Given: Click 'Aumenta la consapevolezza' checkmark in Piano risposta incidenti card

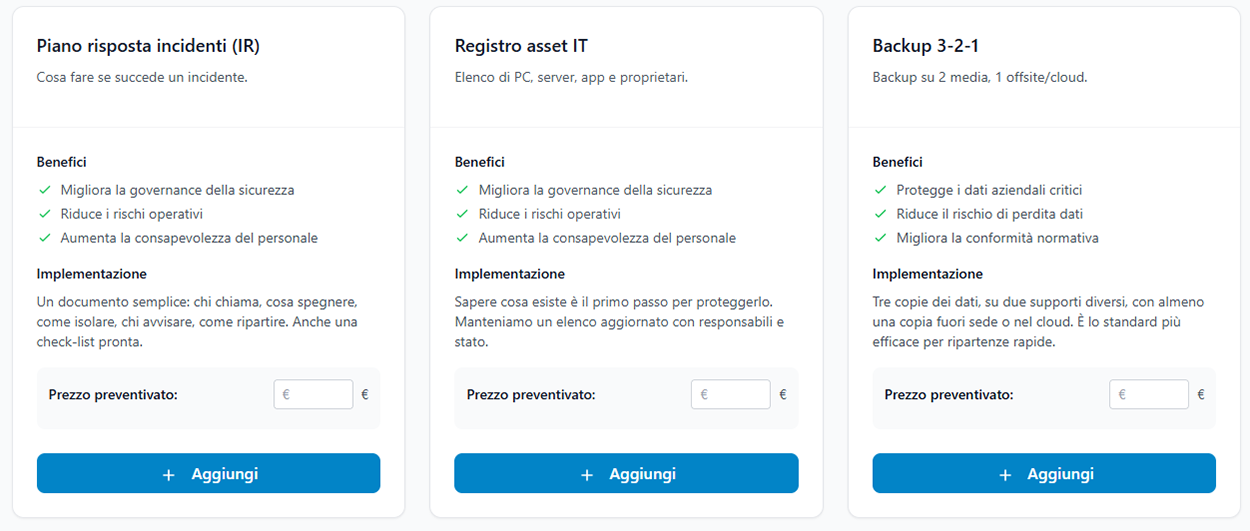Looking at the screenshot, I should [44, 238].
